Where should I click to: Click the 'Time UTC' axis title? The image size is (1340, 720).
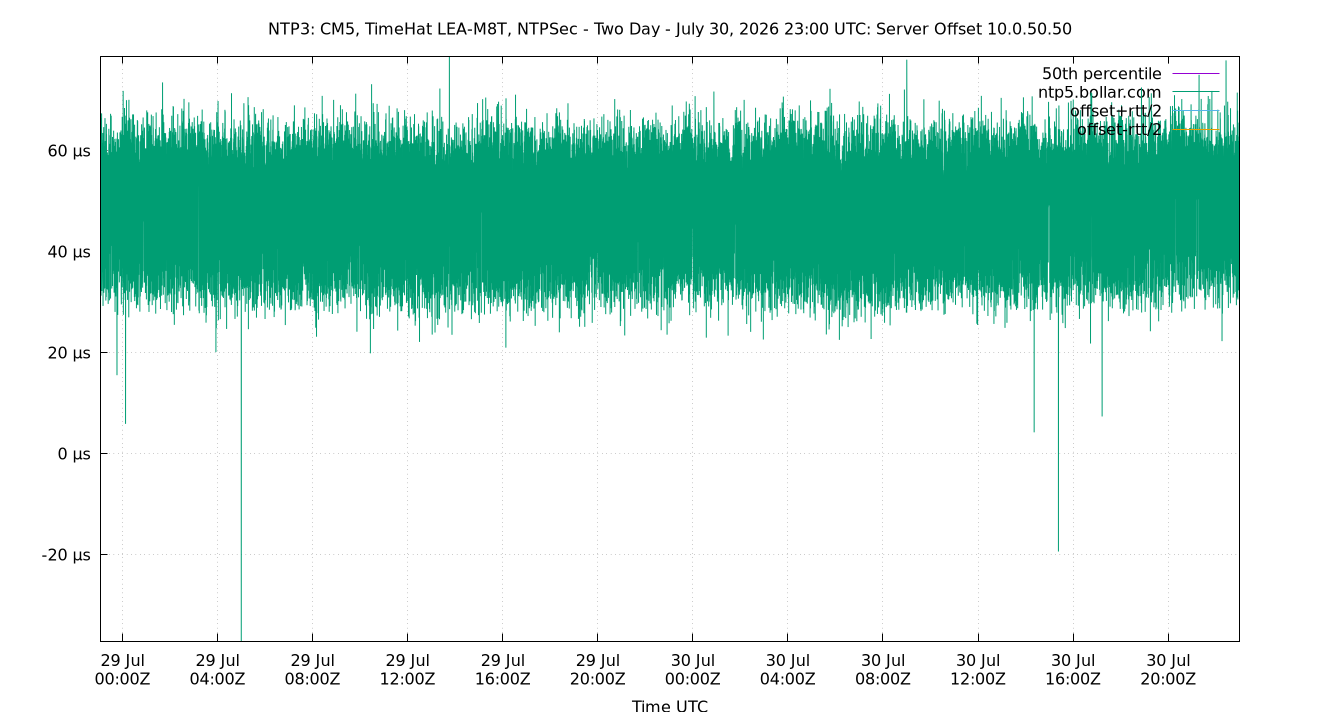670,706
